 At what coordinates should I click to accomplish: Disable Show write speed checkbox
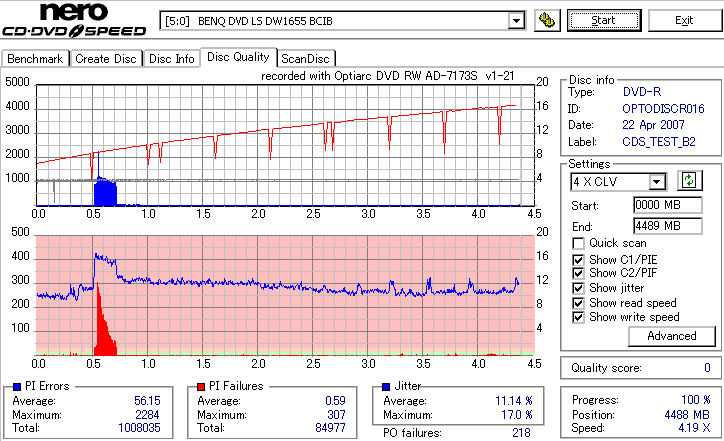pos(578,317)
